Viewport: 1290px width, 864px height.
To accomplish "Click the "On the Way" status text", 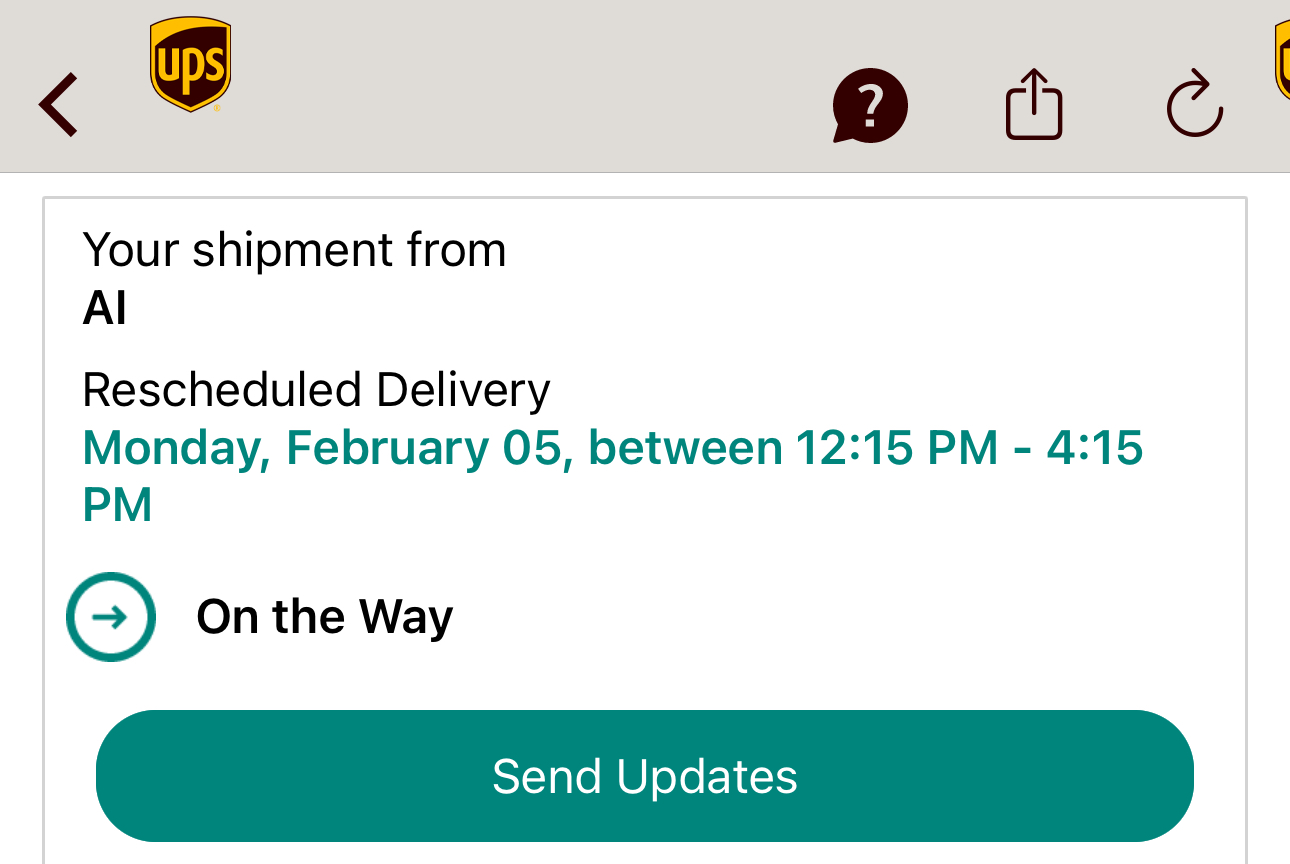I will click(324, 617).
